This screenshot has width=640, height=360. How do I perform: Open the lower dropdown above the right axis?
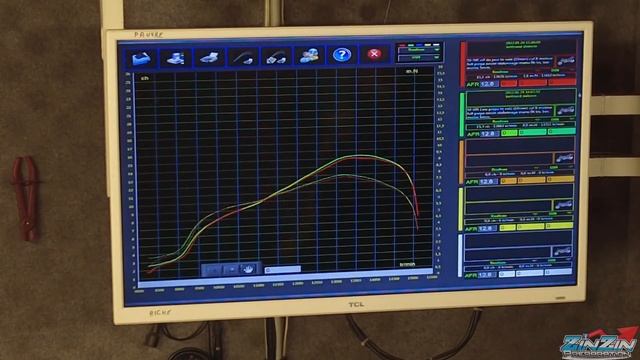[419, 58]
